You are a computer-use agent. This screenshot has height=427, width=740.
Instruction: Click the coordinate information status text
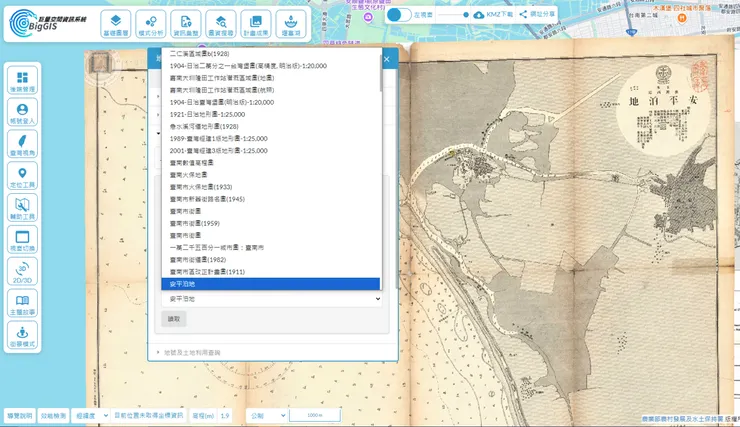click(149, 415)
